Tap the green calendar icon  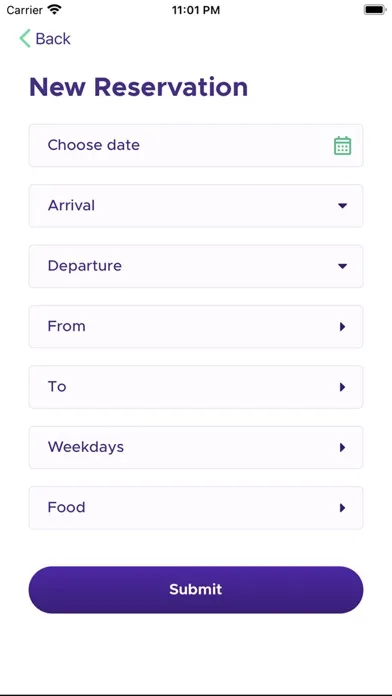click(x=342, y=146)
